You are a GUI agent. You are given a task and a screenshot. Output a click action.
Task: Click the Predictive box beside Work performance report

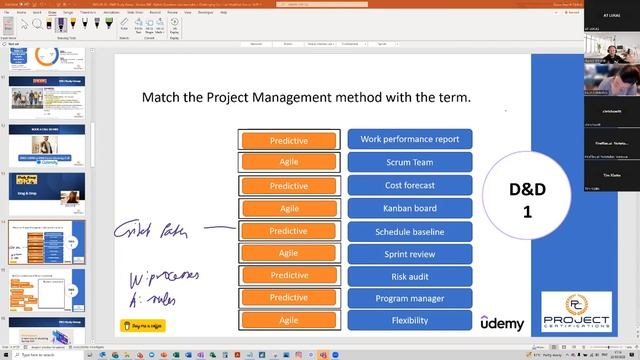289,141
